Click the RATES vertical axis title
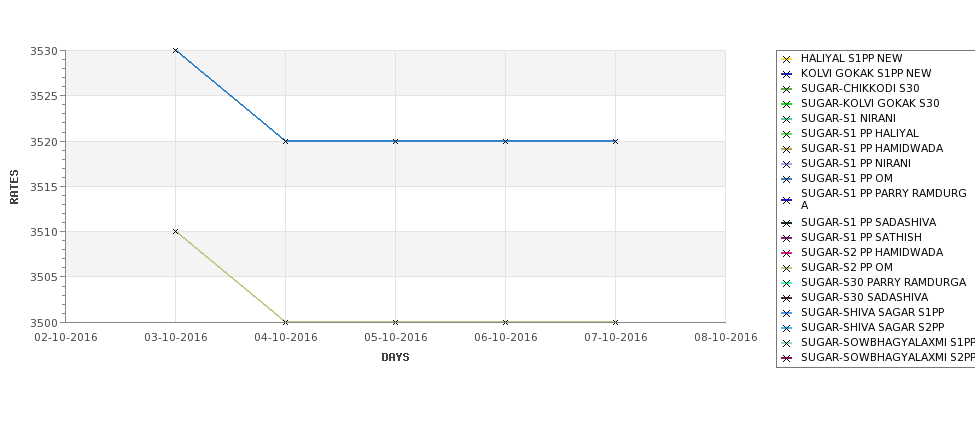975x429 pixels. pos(14,187)
